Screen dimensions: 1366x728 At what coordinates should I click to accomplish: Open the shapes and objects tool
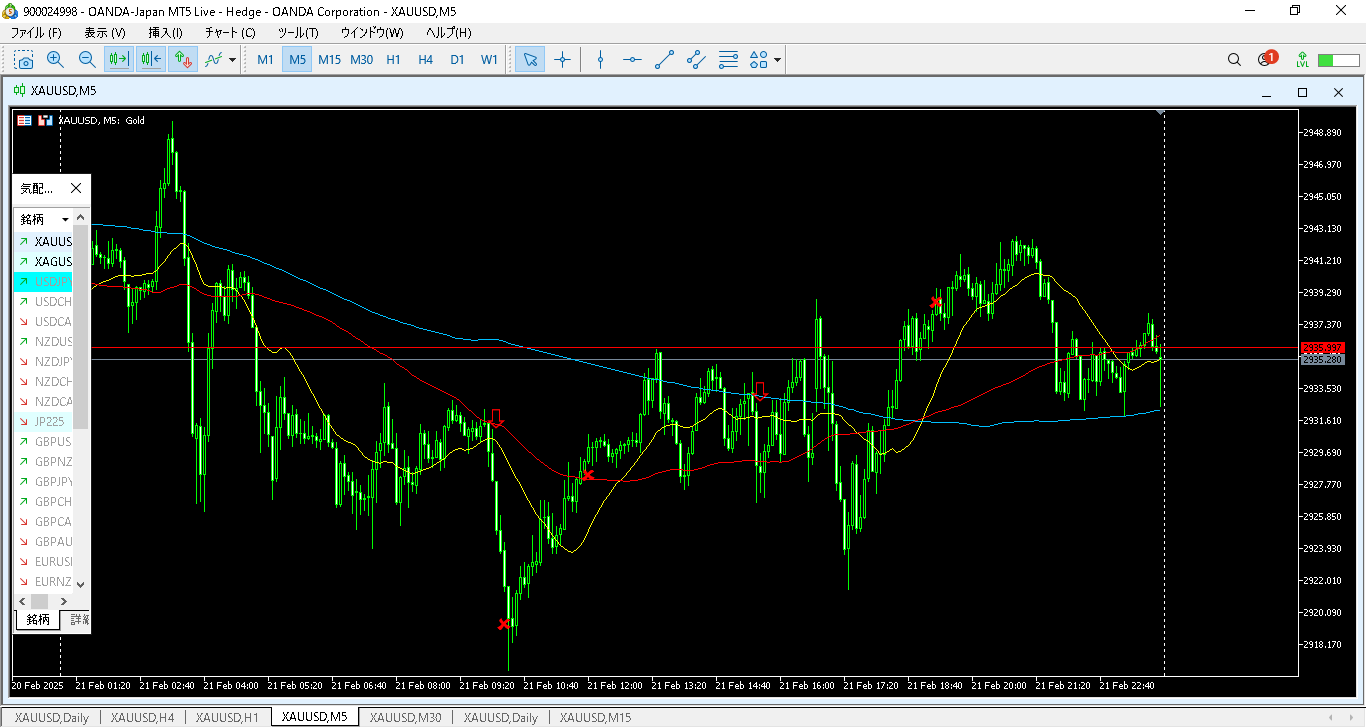click(x=759, y=60)
